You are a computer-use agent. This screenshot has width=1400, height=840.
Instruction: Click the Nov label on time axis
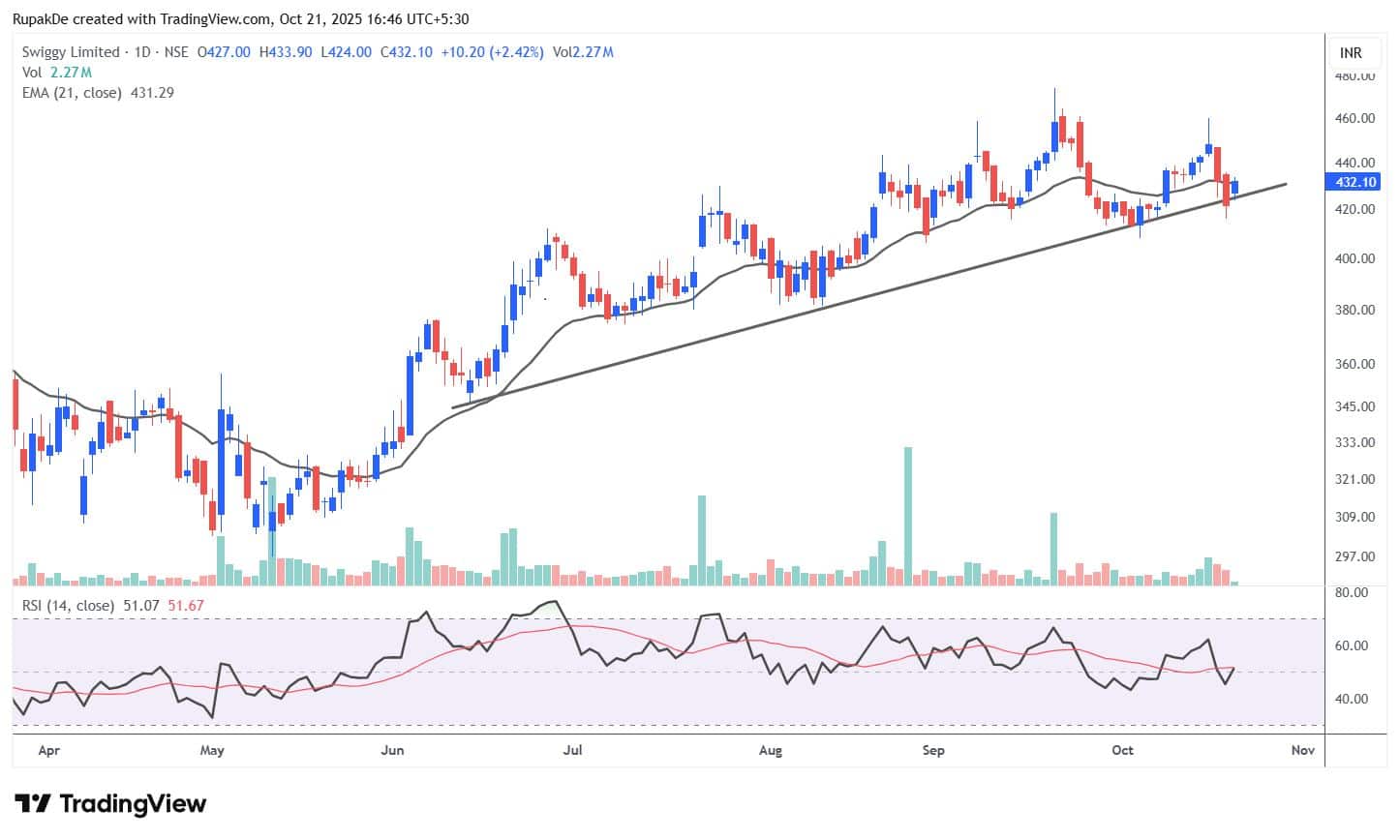tap(1302, 750)
